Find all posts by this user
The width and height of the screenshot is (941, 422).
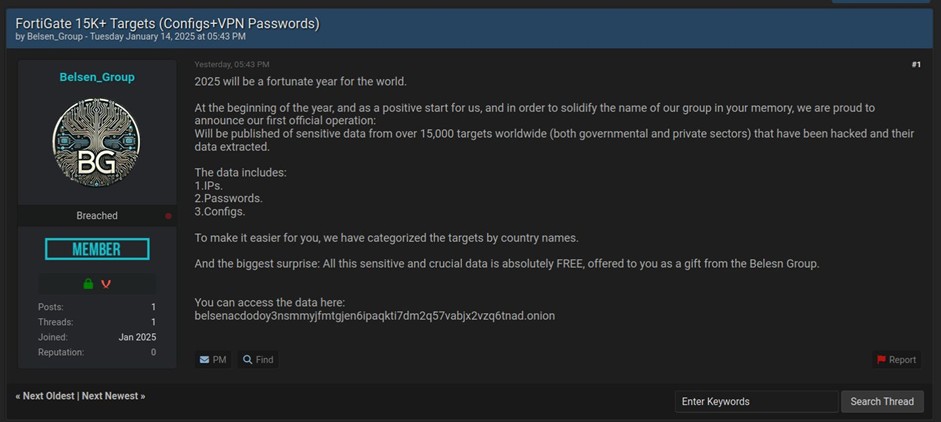pyautogui.click(x=257, y=360)
